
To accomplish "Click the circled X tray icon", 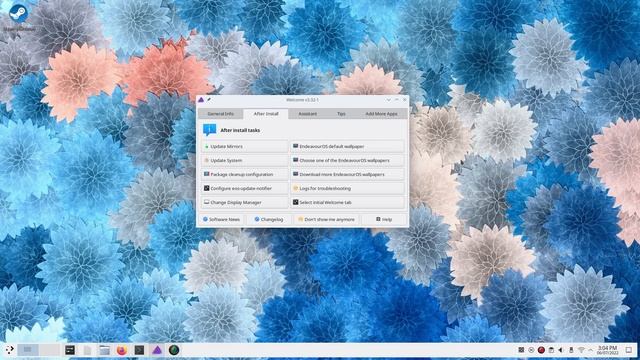I will pyautogui.click(x=531, y=350).
